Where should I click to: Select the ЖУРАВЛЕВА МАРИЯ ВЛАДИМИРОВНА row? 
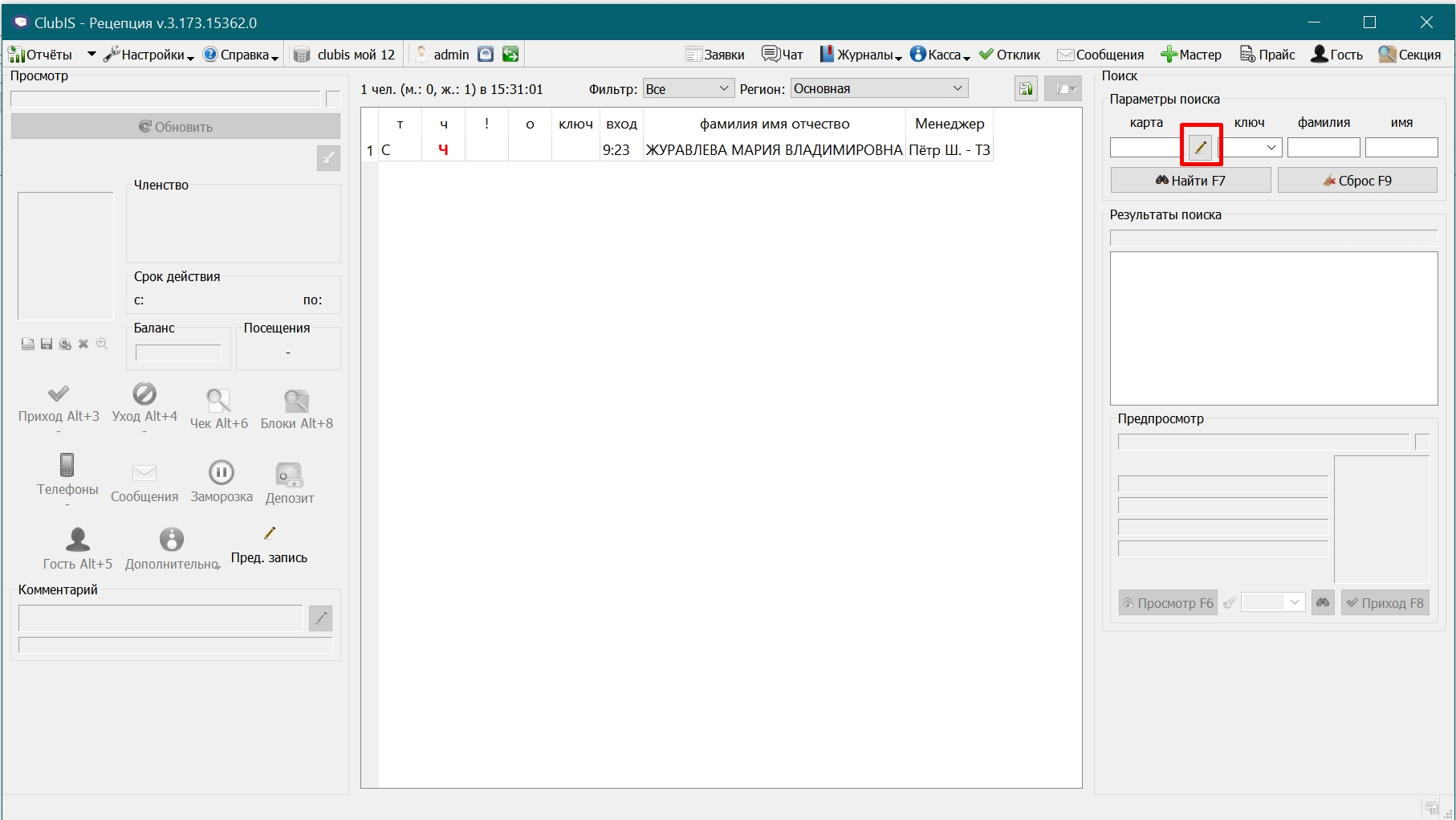pos(678,150)
